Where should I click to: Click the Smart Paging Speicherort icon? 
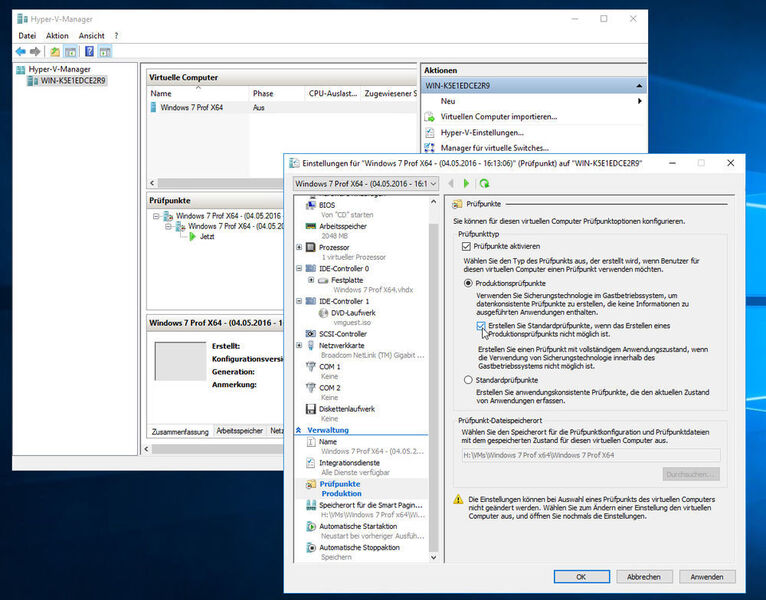(310, 505)
